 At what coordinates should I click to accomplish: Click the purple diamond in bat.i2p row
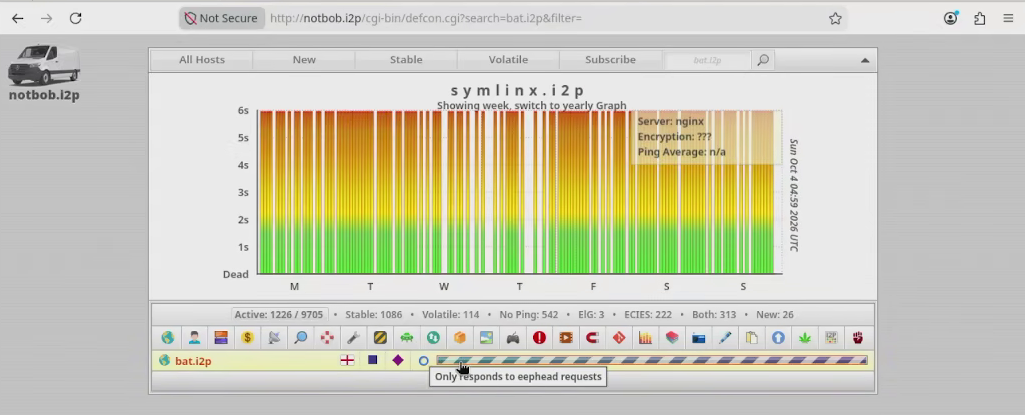click(398, 360)
